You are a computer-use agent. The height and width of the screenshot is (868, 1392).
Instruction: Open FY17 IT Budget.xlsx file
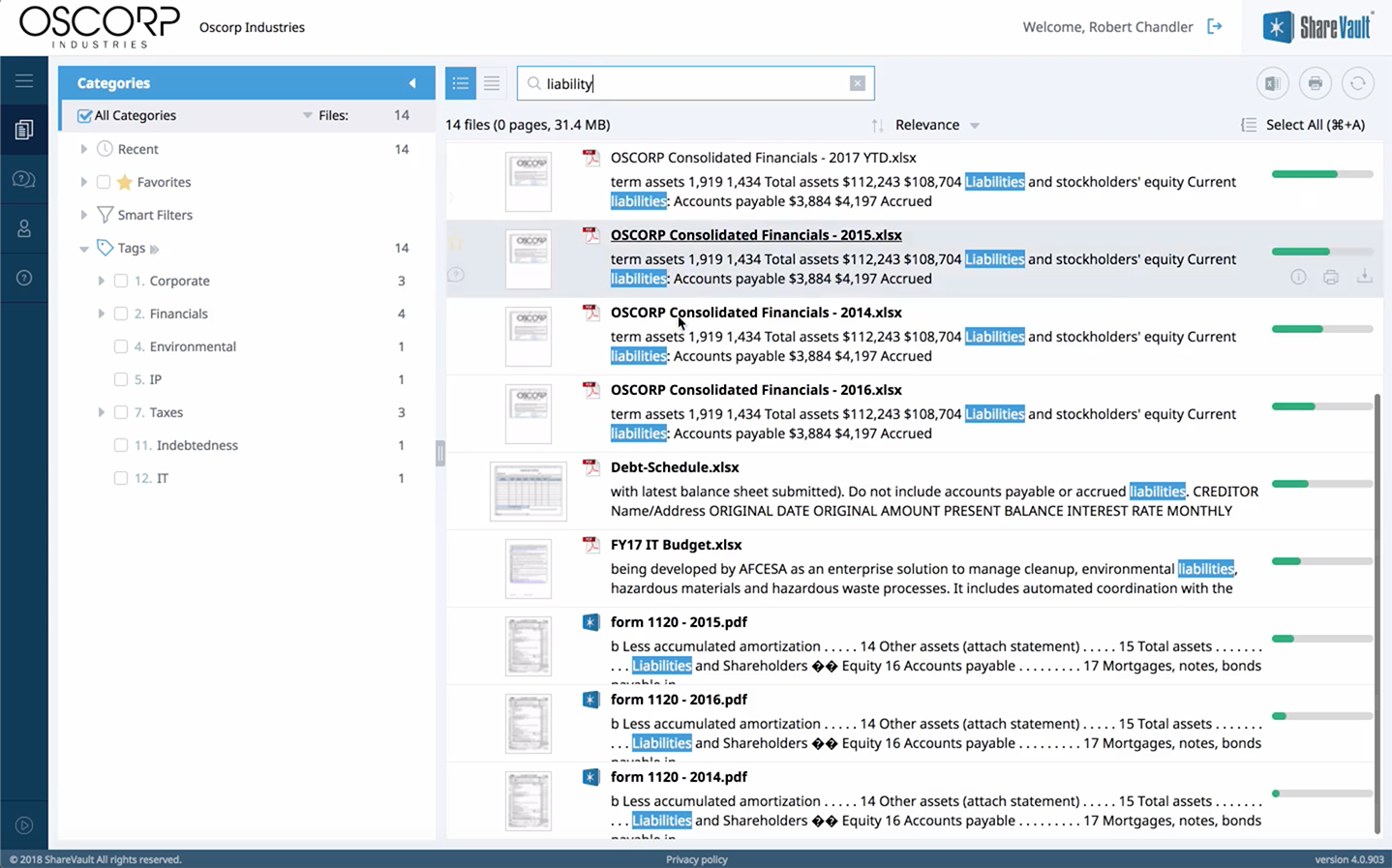(x=676, y=545)
